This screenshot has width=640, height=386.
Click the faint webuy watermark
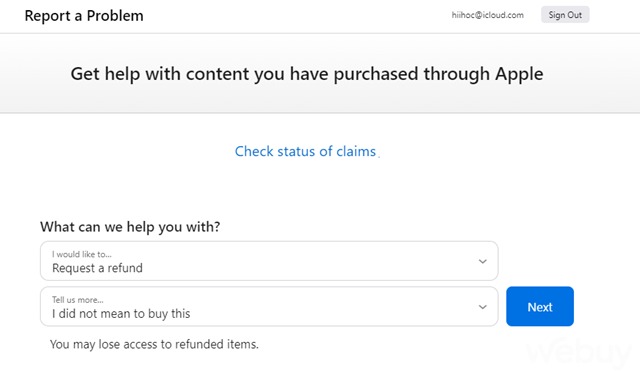coord(580,352)
